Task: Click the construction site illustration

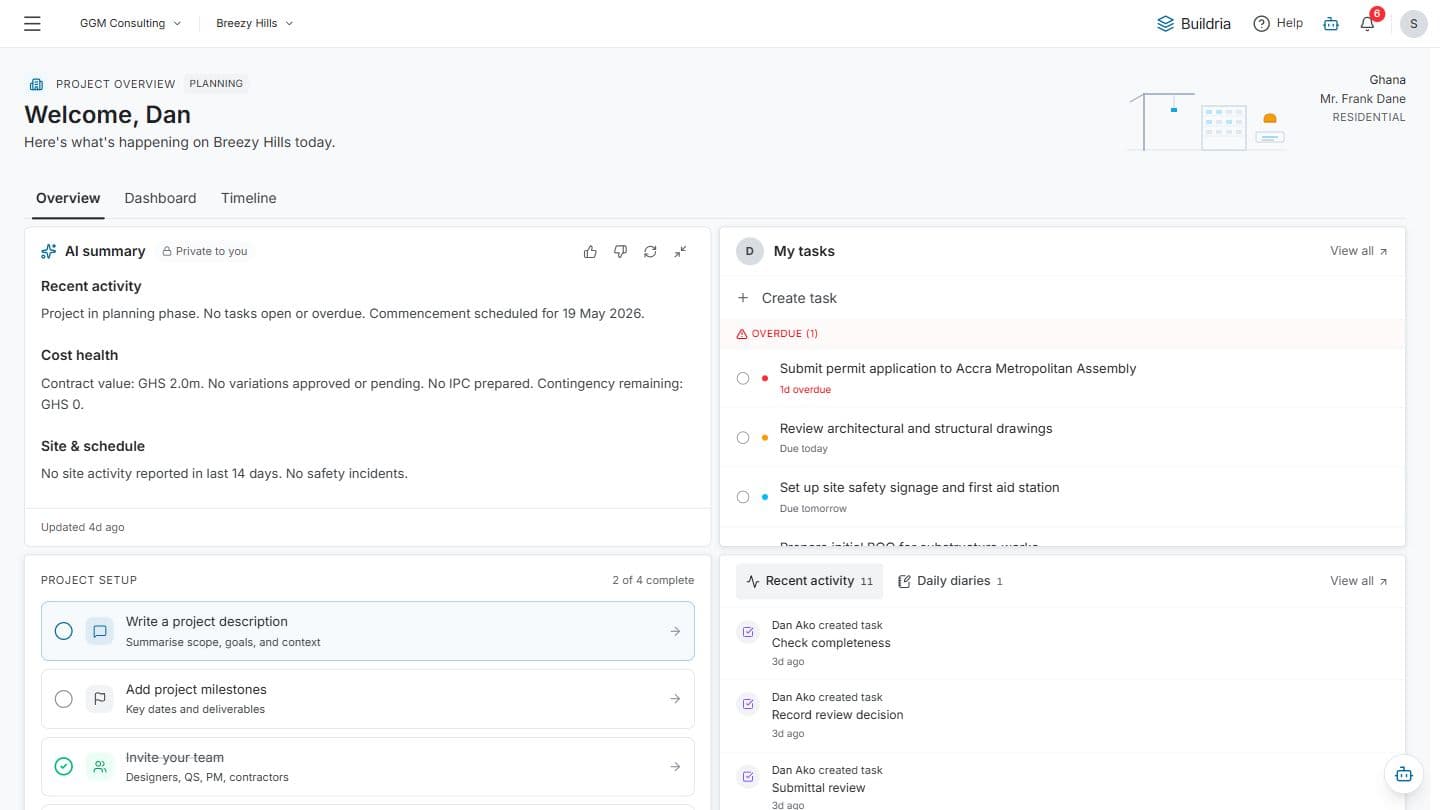Action: click(x=1208, y=121)
